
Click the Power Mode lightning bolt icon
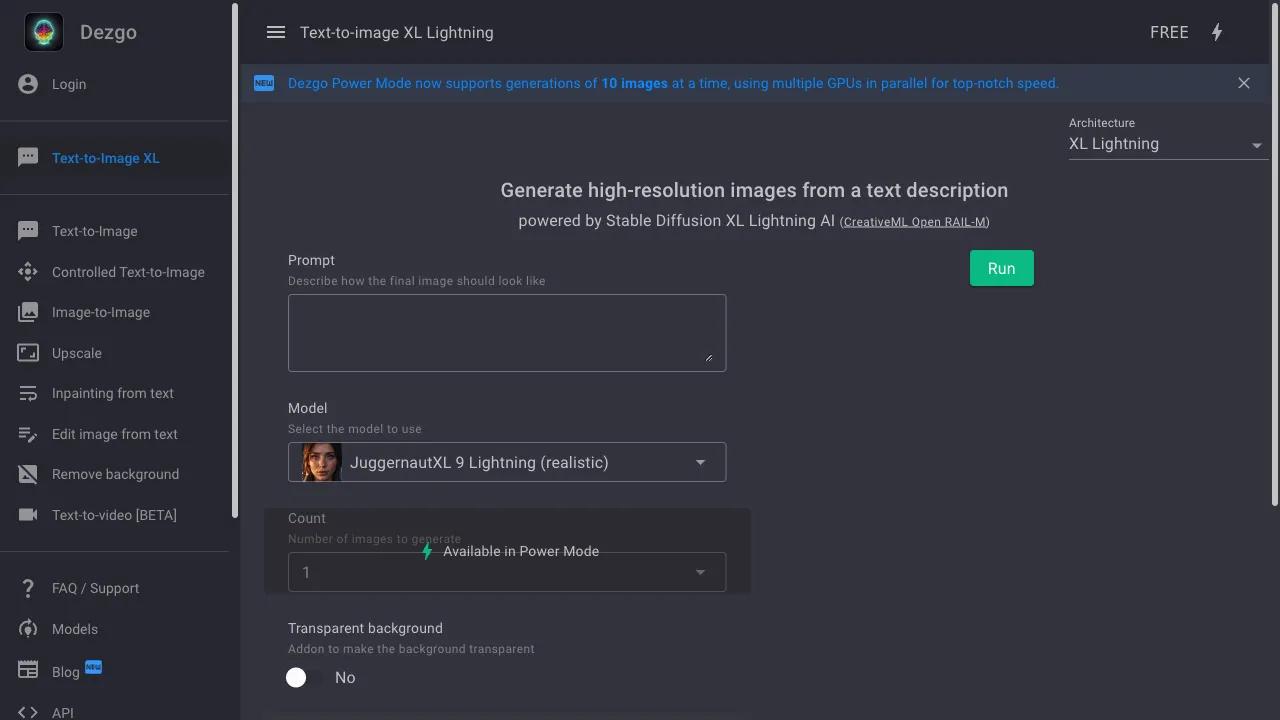tap(1217, 32)
